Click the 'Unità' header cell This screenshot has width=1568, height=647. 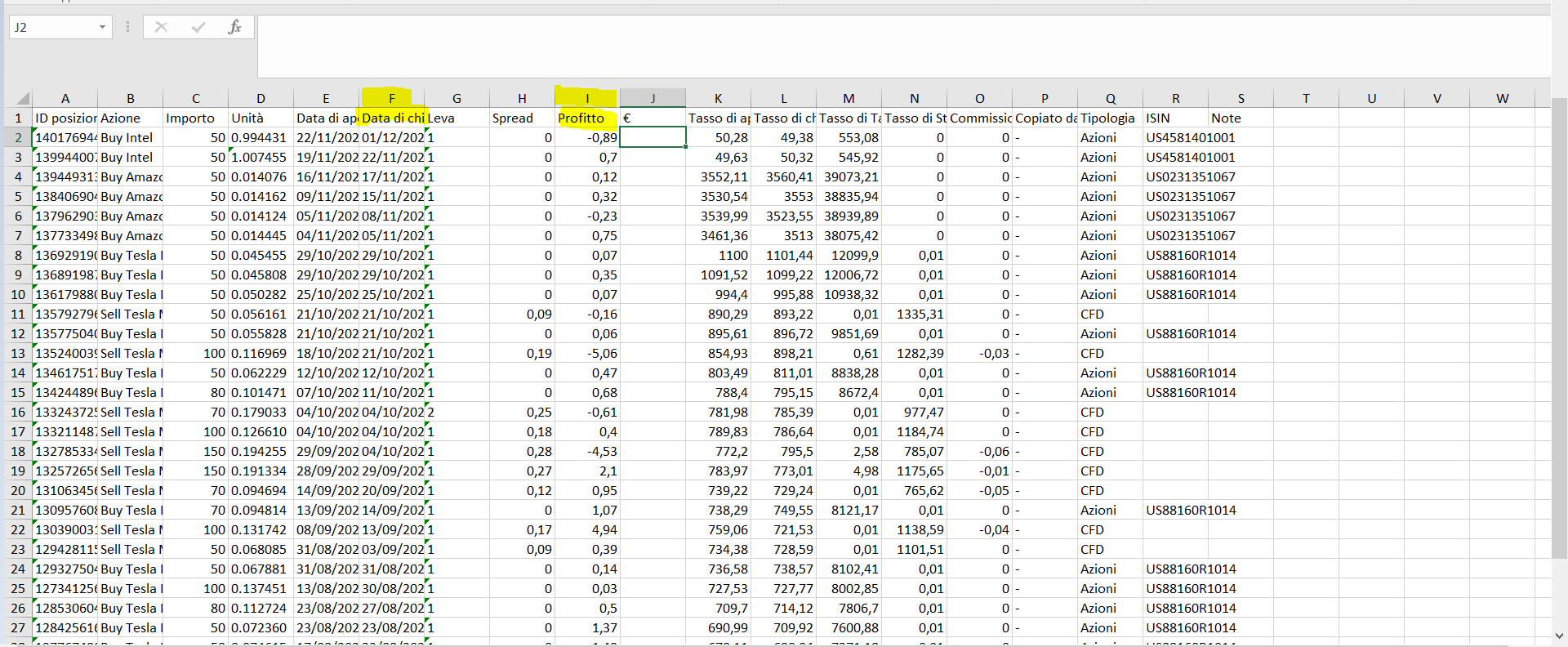[261, 118]
